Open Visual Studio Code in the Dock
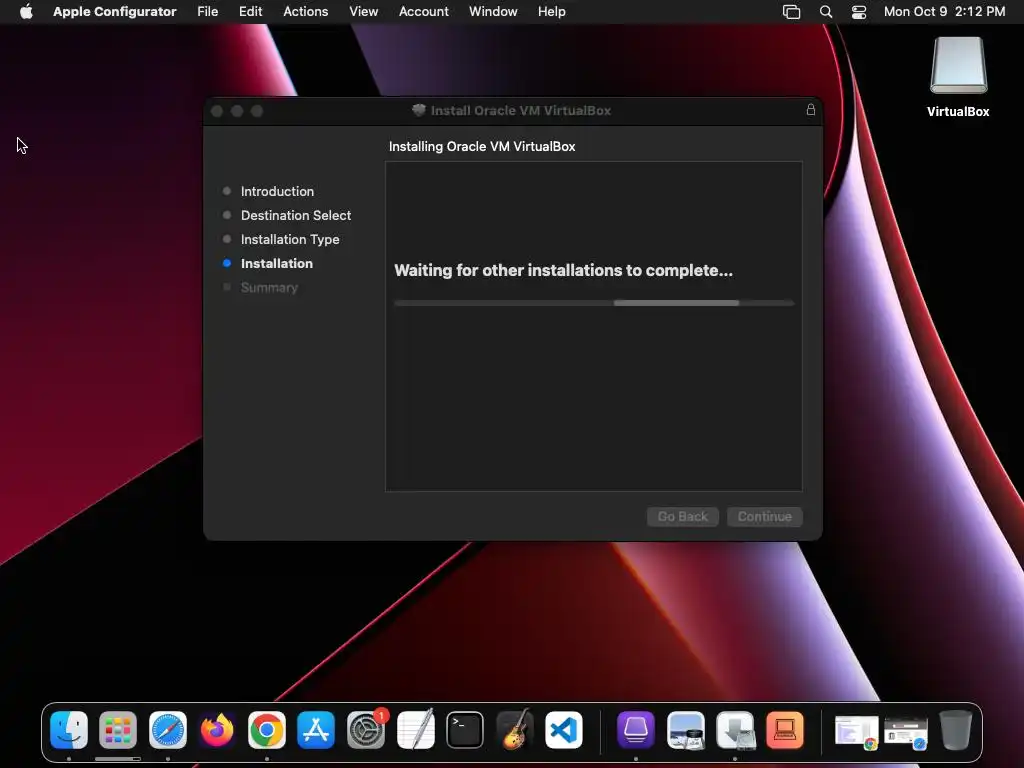Image resolution: width=1024 pixels, height=768 pixels. click(x=564, y=729)
